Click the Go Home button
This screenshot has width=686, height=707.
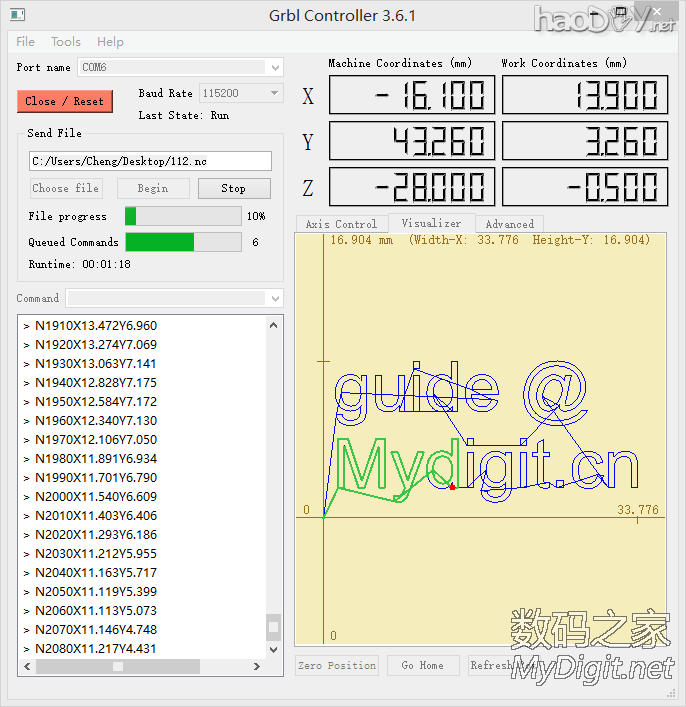pos(422,666)
